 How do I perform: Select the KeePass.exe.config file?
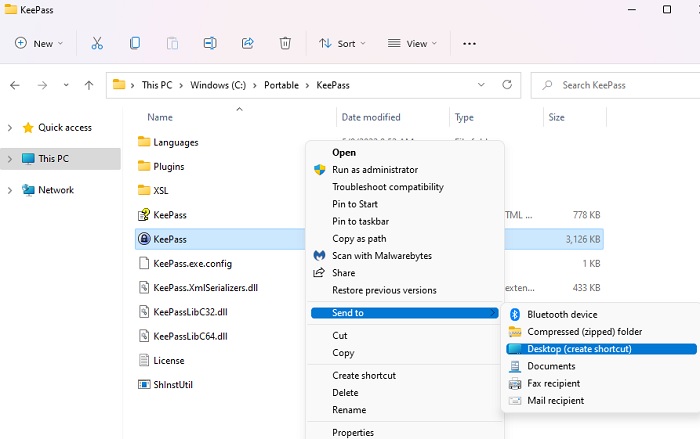click(192, 263)
